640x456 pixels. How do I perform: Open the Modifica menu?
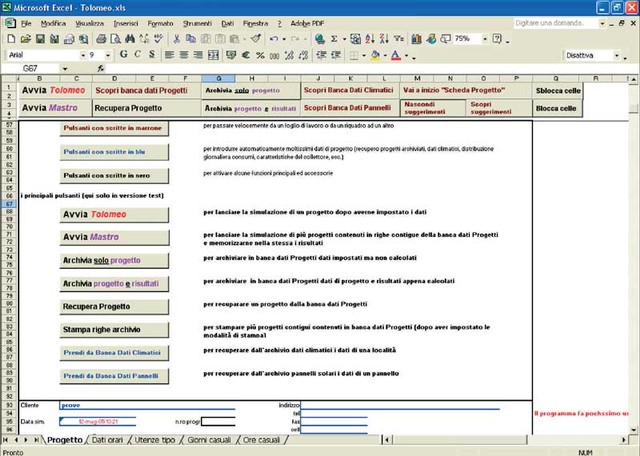pyautogui.click(x=53, y=24)
